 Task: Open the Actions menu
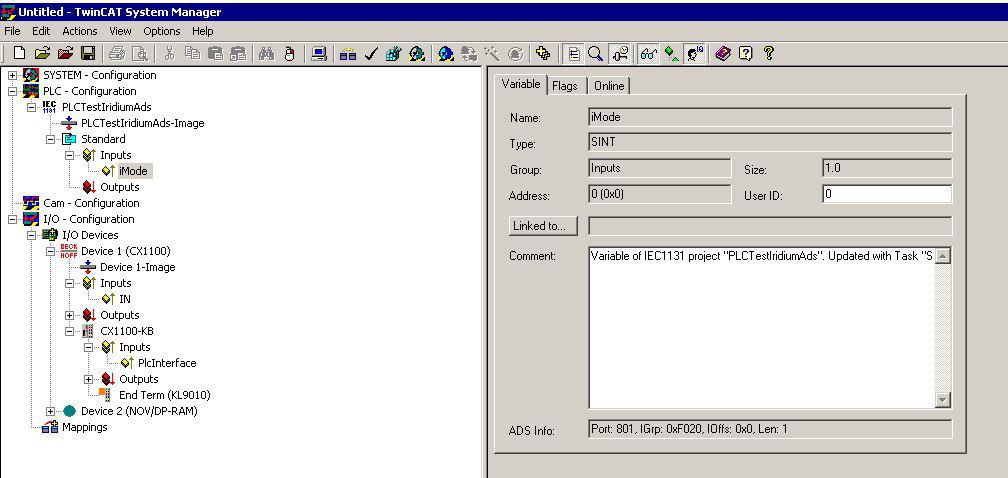pyautogui.click(x=80, y=31)
